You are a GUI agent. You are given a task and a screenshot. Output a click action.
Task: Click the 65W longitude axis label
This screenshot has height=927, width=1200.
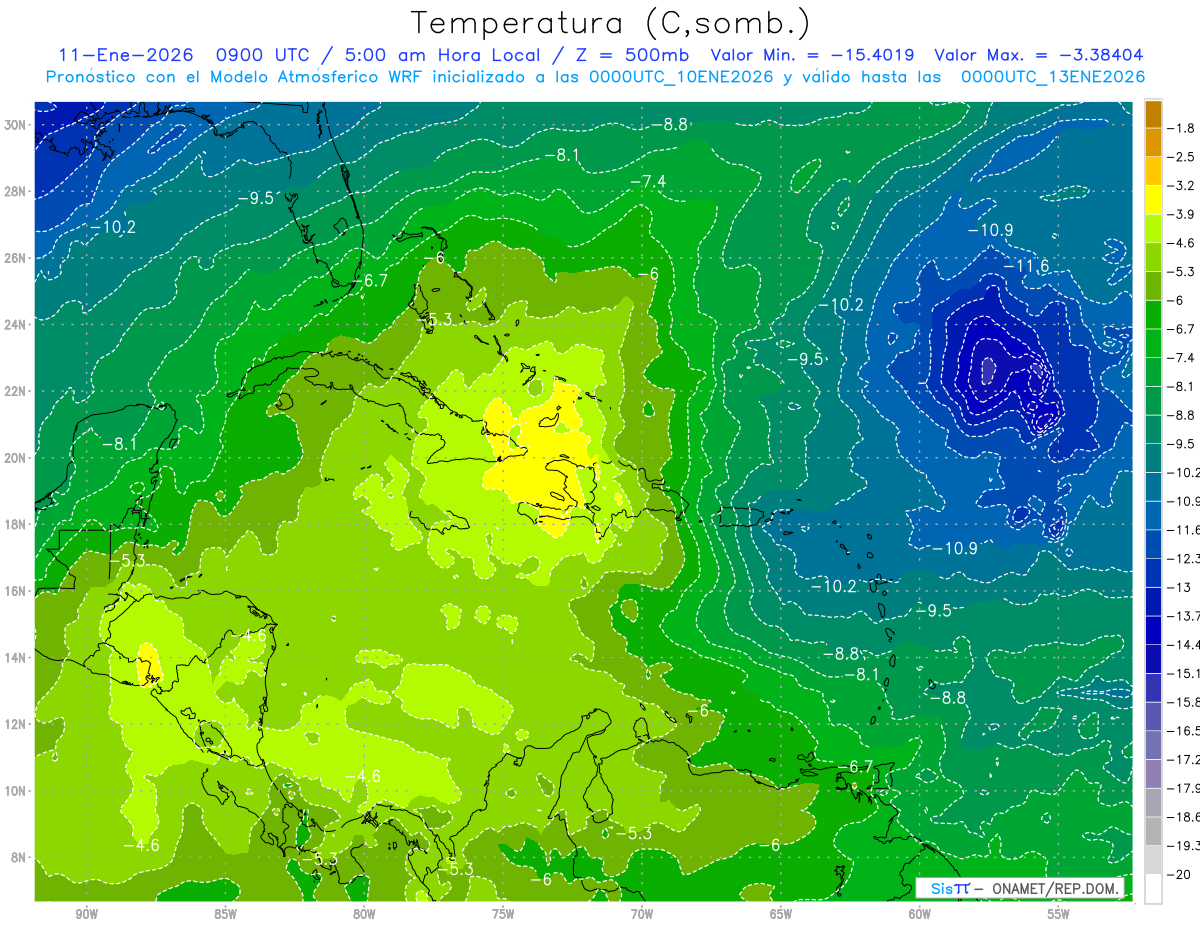tap(781, 914)
